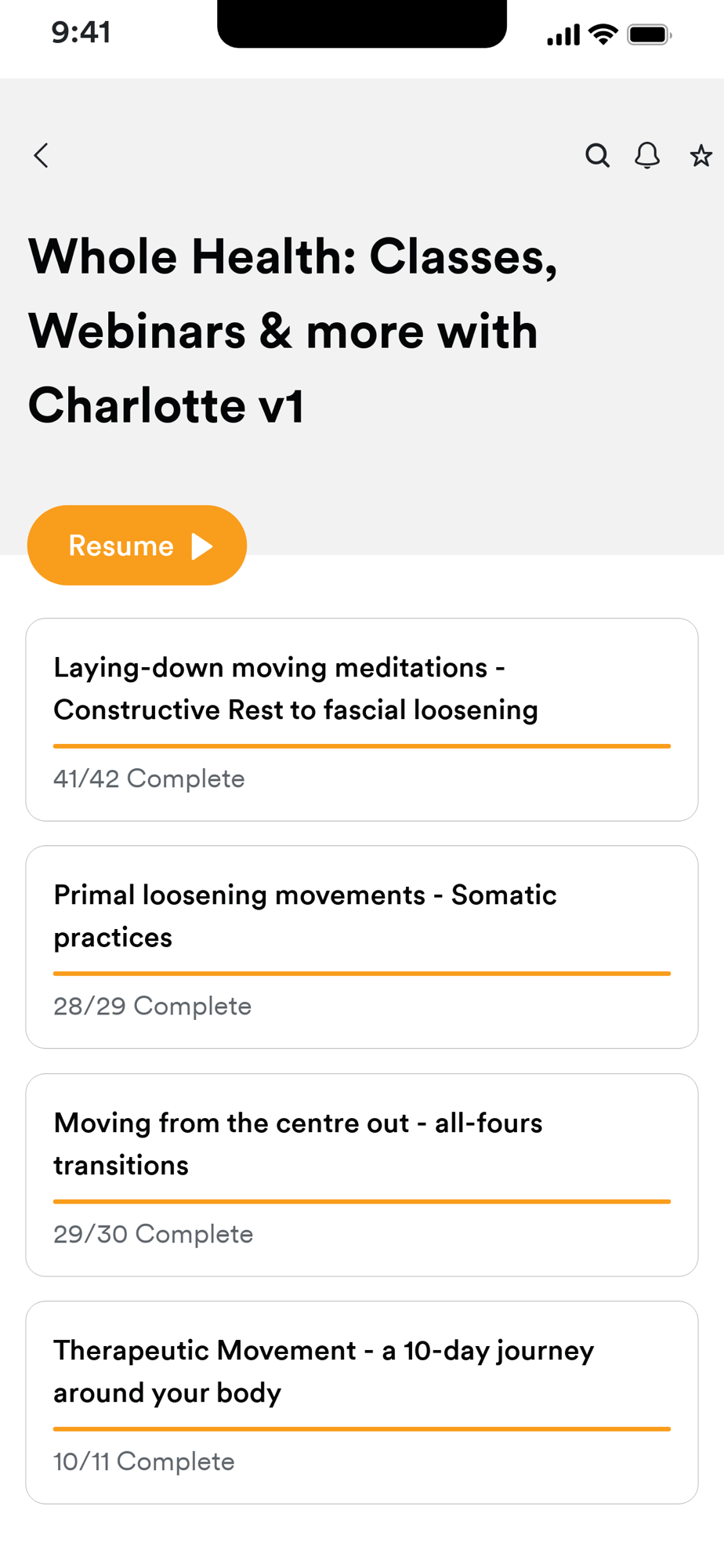Viewport: 724px width, 1568px height.
Task: Click the Resume button label
Action: point(121,546)
